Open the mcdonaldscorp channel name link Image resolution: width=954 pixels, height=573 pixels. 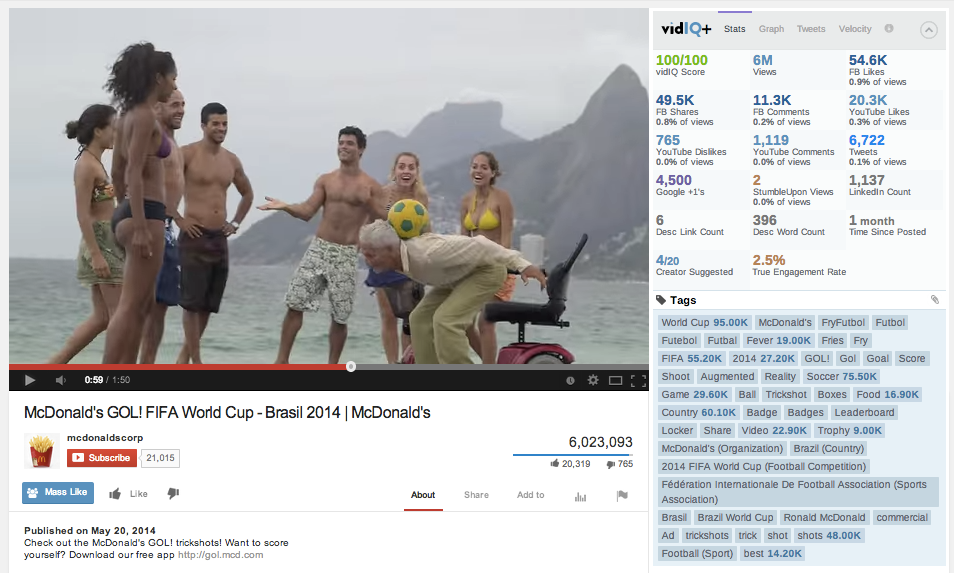[105, 437]
